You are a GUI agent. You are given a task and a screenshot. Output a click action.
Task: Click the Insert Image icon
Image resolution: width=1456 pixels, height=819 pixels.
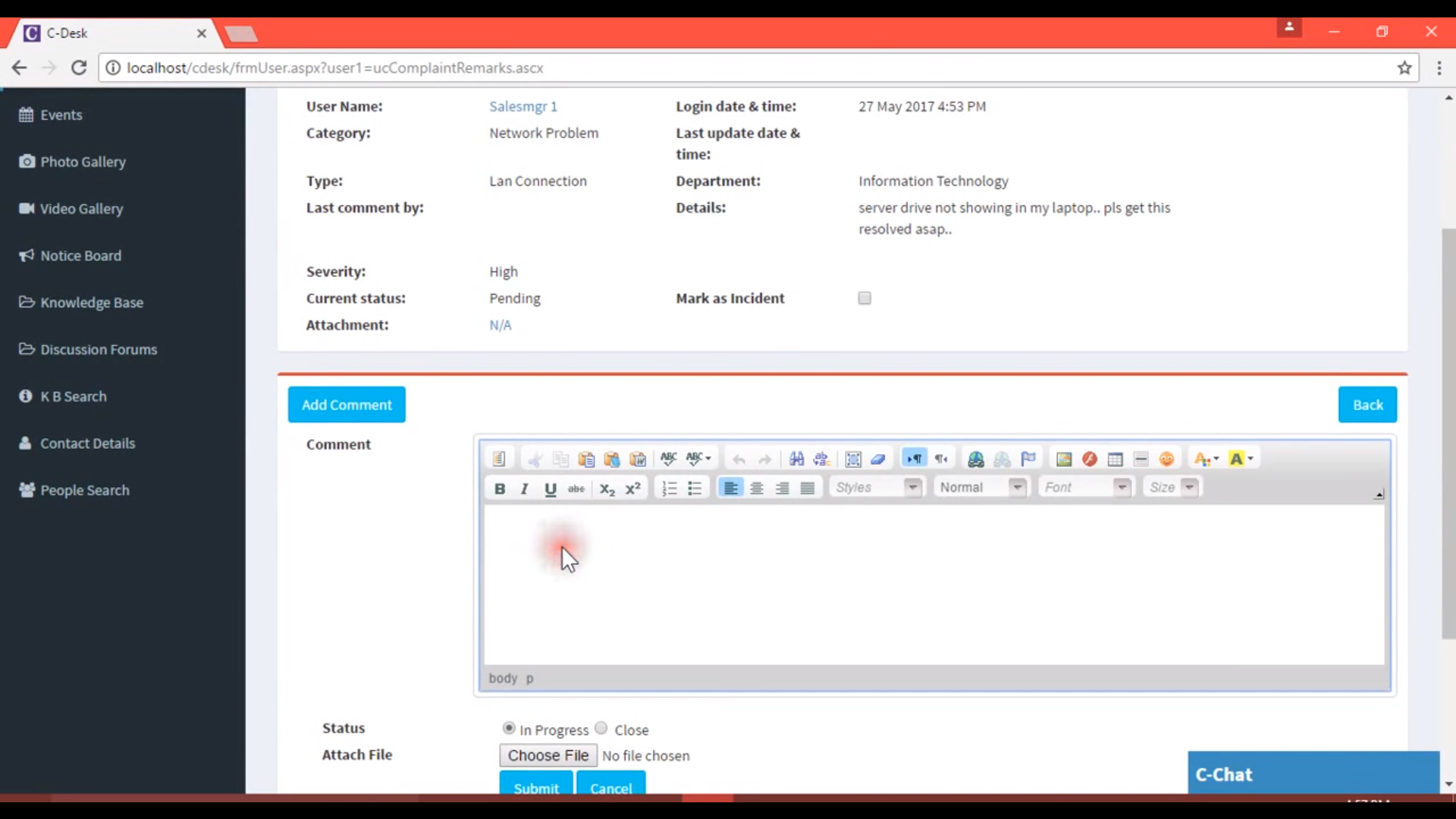click(x=1064, y=459)
